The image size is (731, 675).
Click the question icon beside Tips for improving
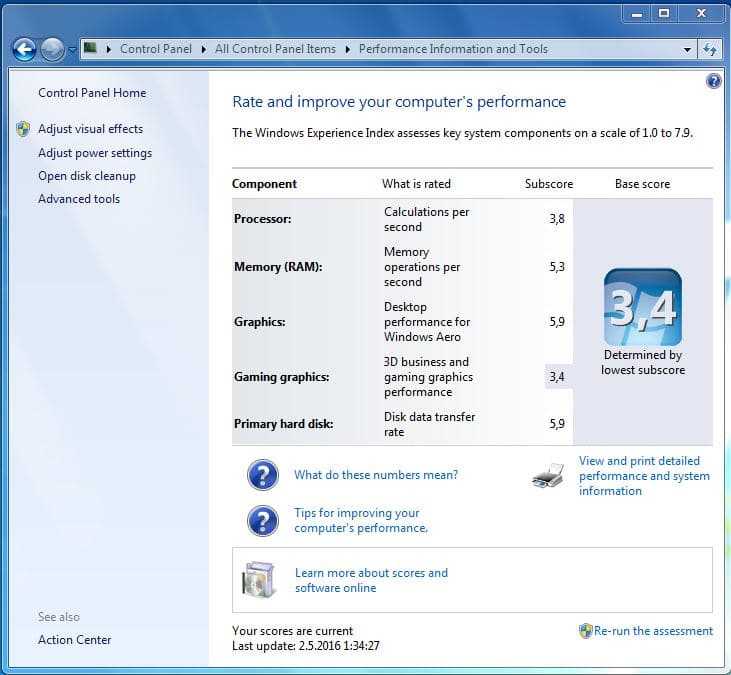pyautogui.click(x=263, y=521)
